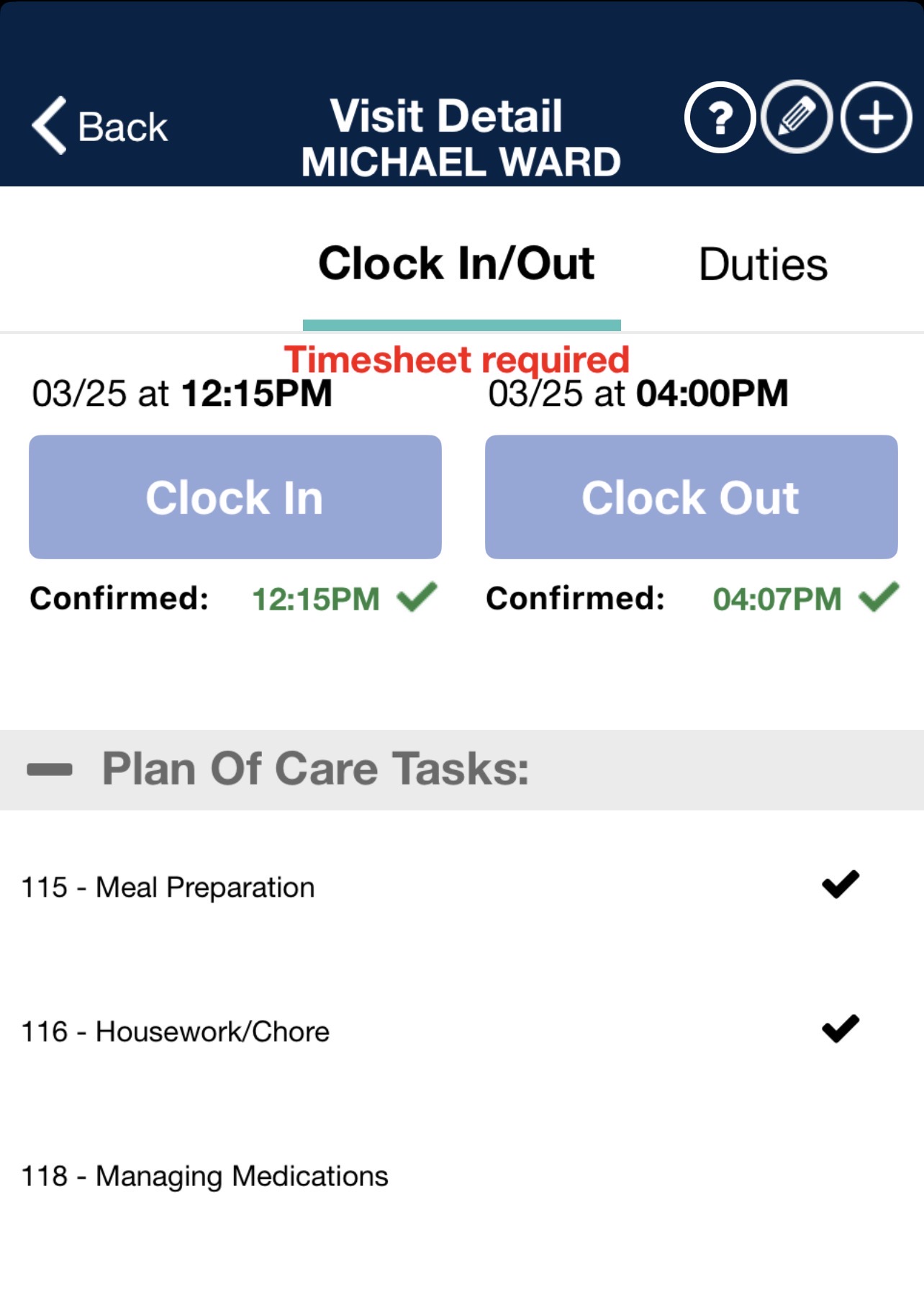Screen dimensions: 924x1302
Task: Tap the plus add icon
Action: tap(876, 117)
